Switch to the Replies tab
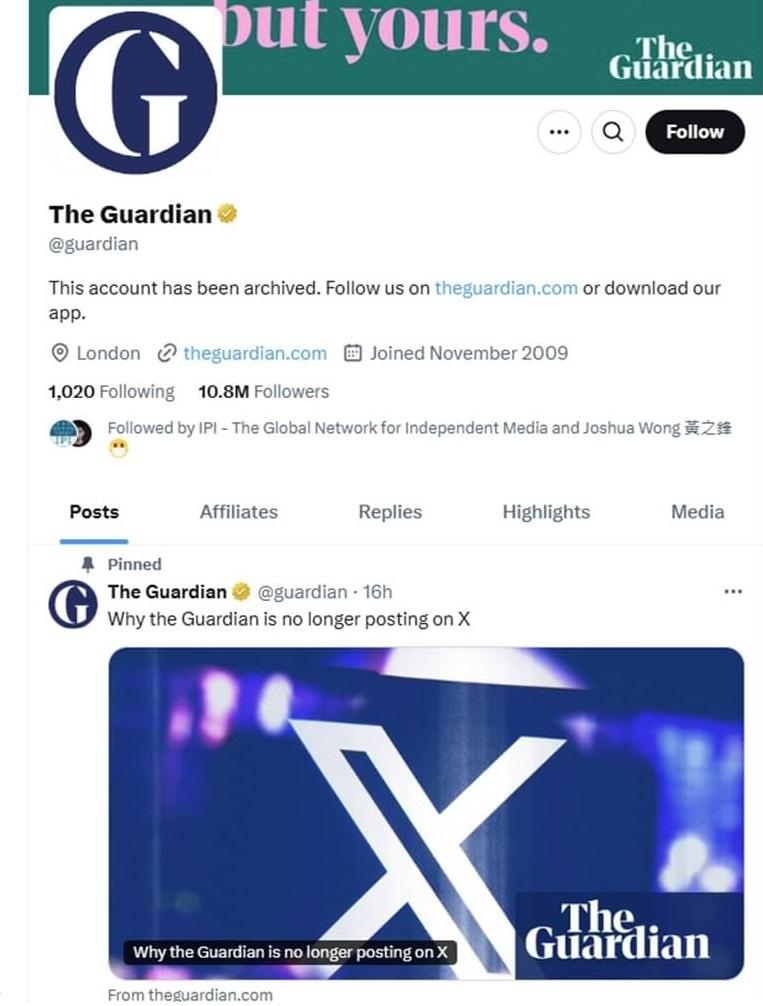Image resolution: width=763 pixels, height=1006 pixels. (x=390, y=512)
